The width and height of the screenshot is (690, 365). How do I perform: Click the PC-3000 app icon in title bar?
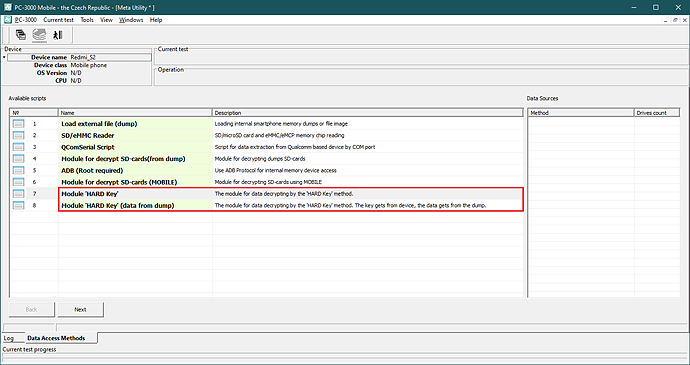7,7
